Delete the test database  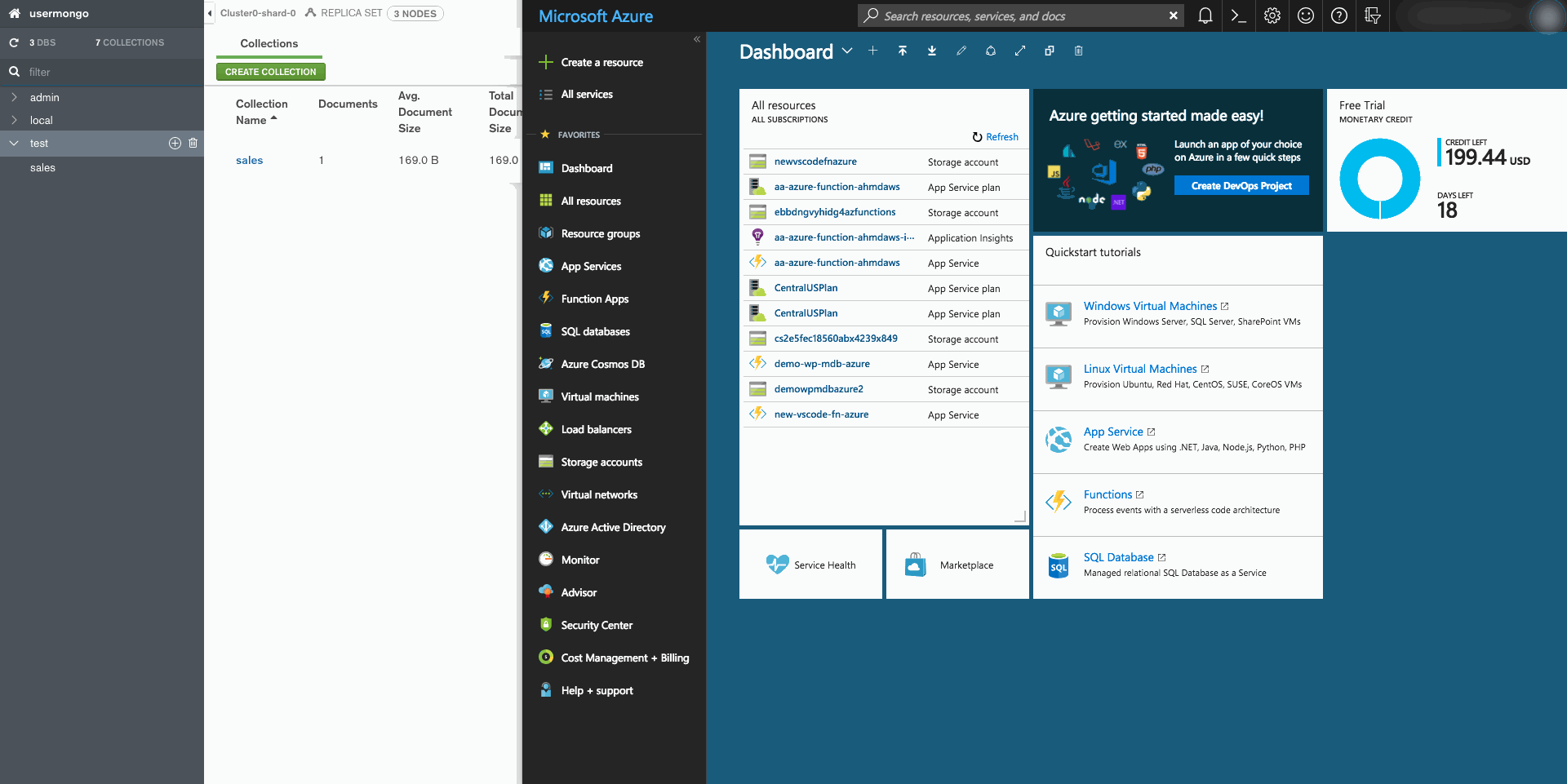tap(193, 143)
